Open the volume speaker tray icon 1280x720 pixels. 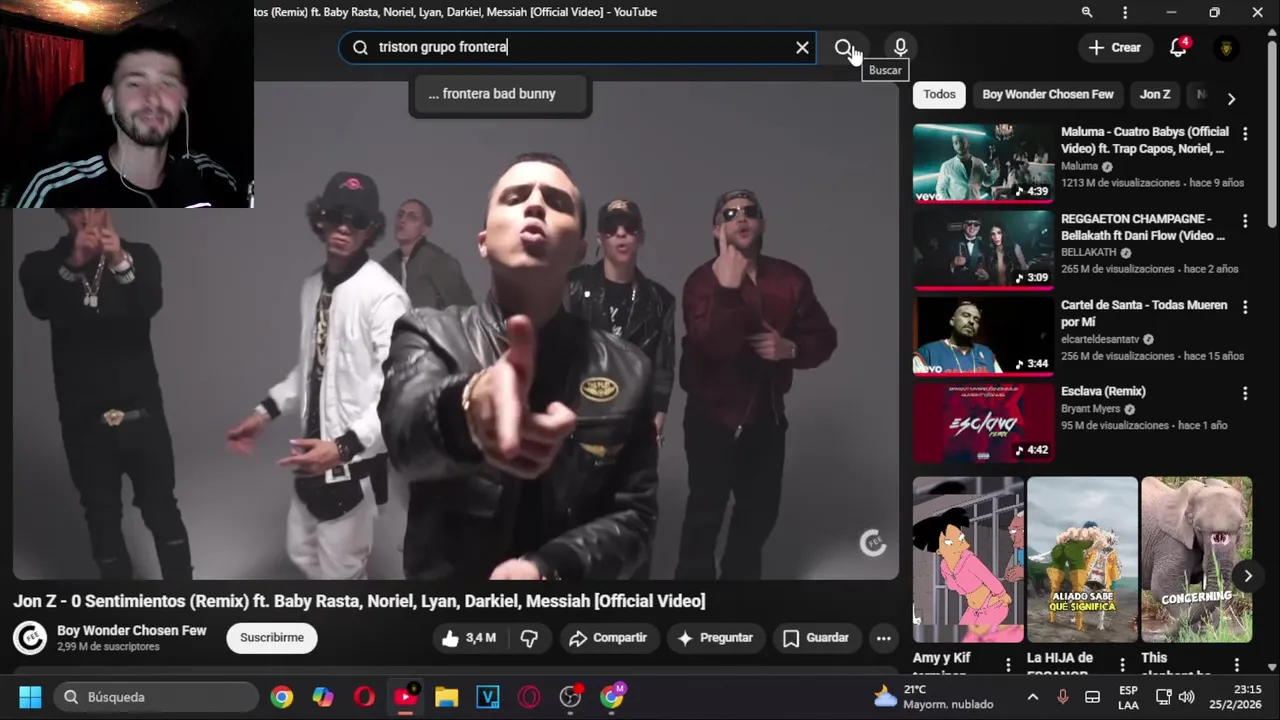[1186, 697]
